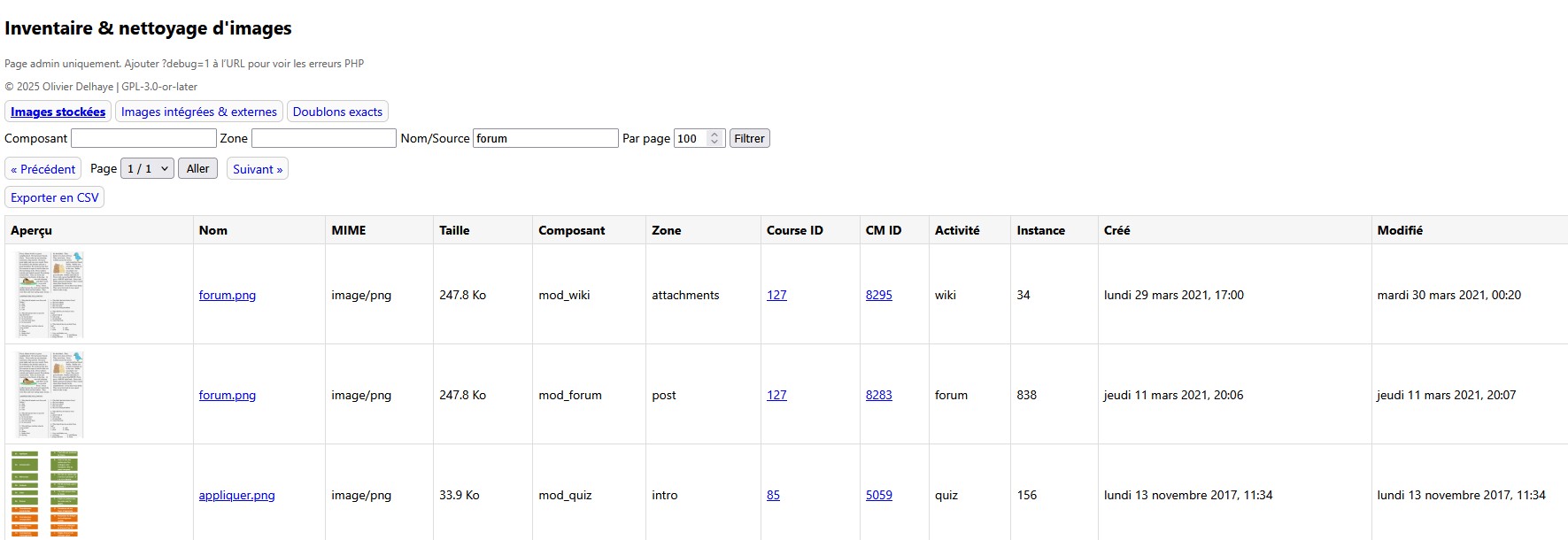The width and height of the screenshot is (1568, 540).
Task: Click the Nom/Source field containing forum
Action: click(545, 138)
